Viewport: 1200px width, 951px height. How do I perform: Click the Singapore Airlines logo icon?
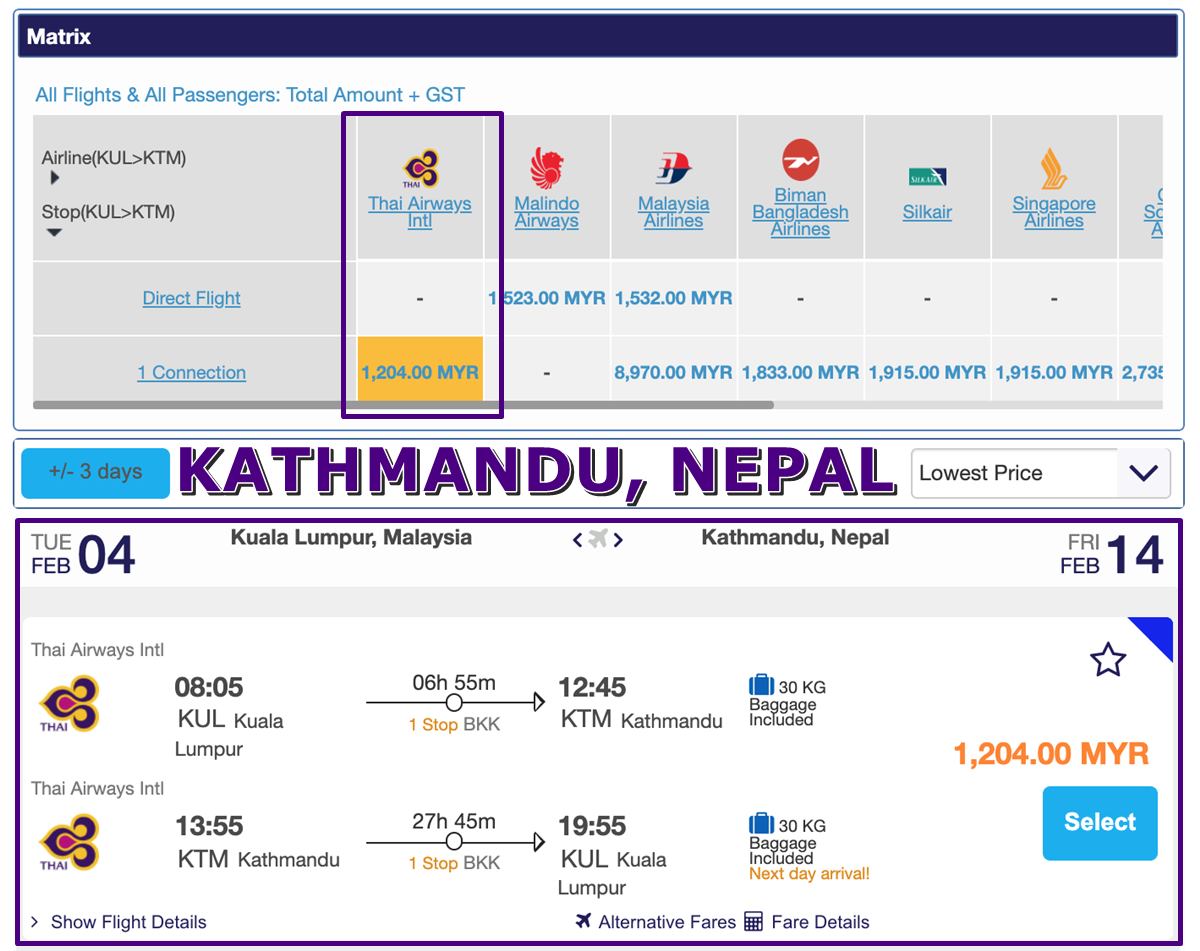click(1053, 168)
